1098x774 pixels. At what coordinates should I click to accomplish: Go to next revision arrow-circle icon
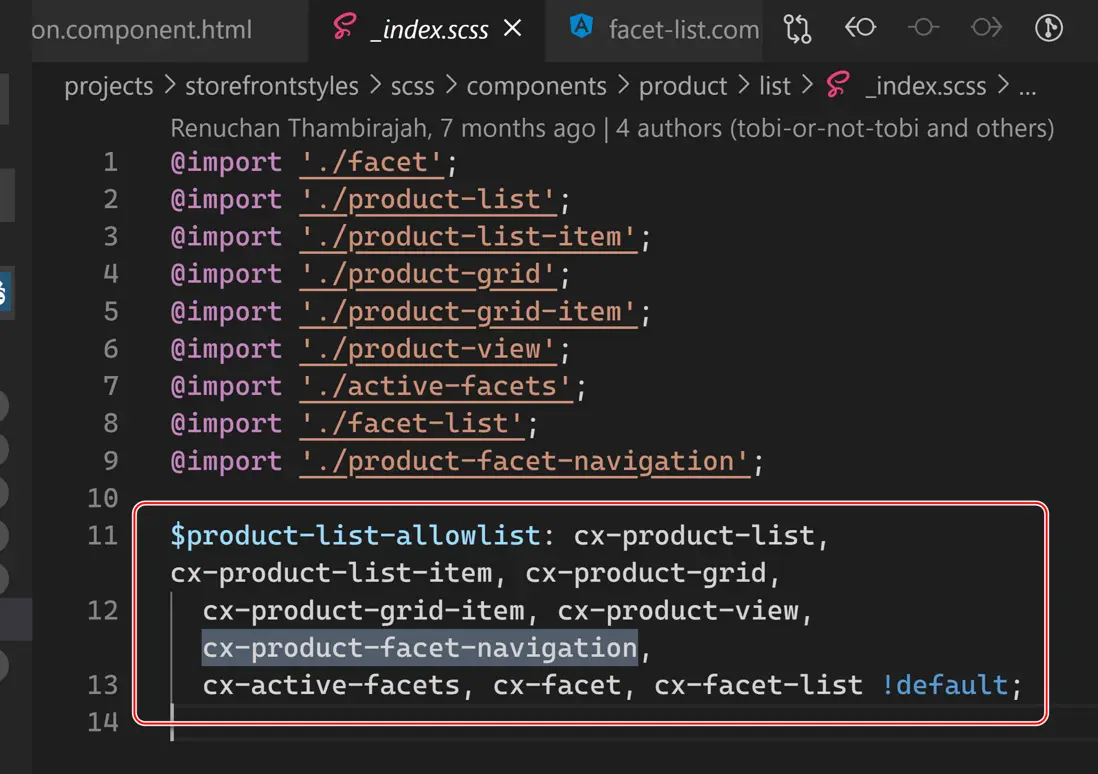[x=986, y=28]
